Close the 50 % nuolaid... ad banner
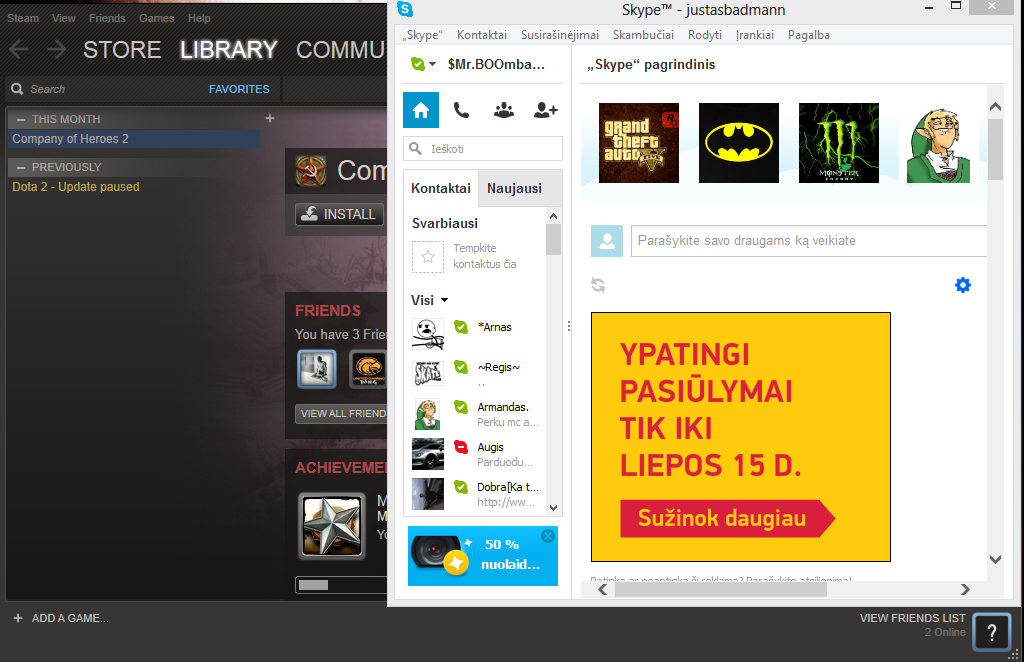The height and width of the screenshot is (662, 1024). click(548, 536)
